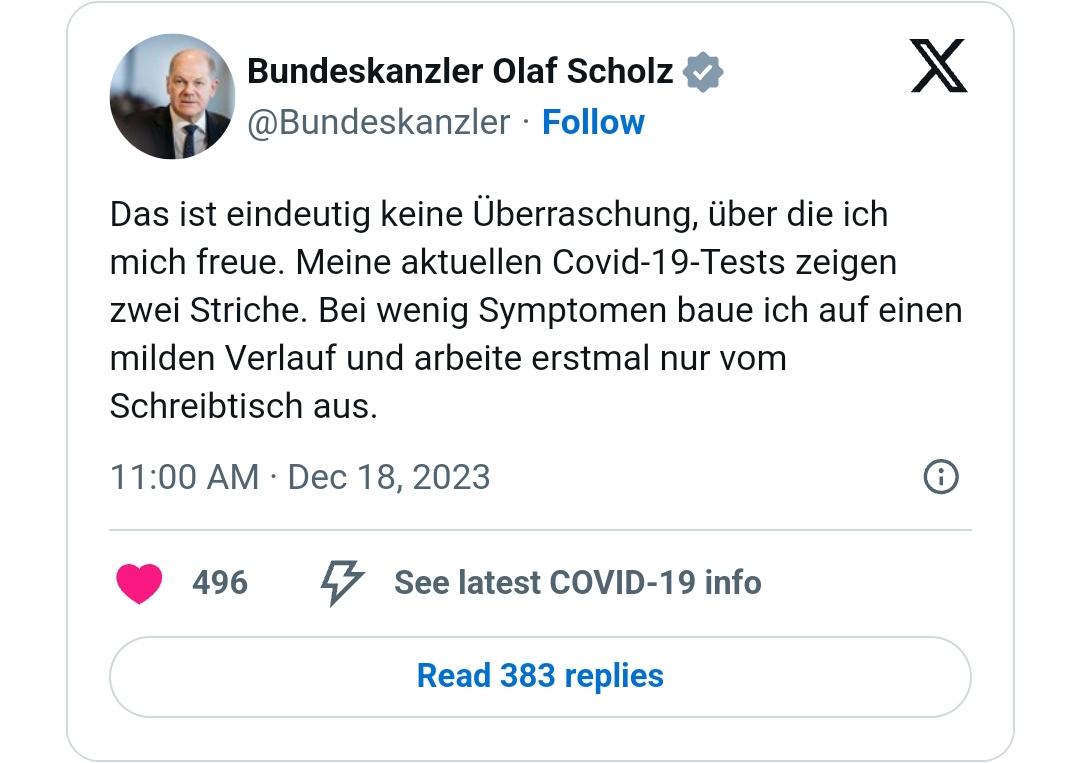
Task: Click the word Covid-19-Tests in the tweet
Action: coord(669,262)
